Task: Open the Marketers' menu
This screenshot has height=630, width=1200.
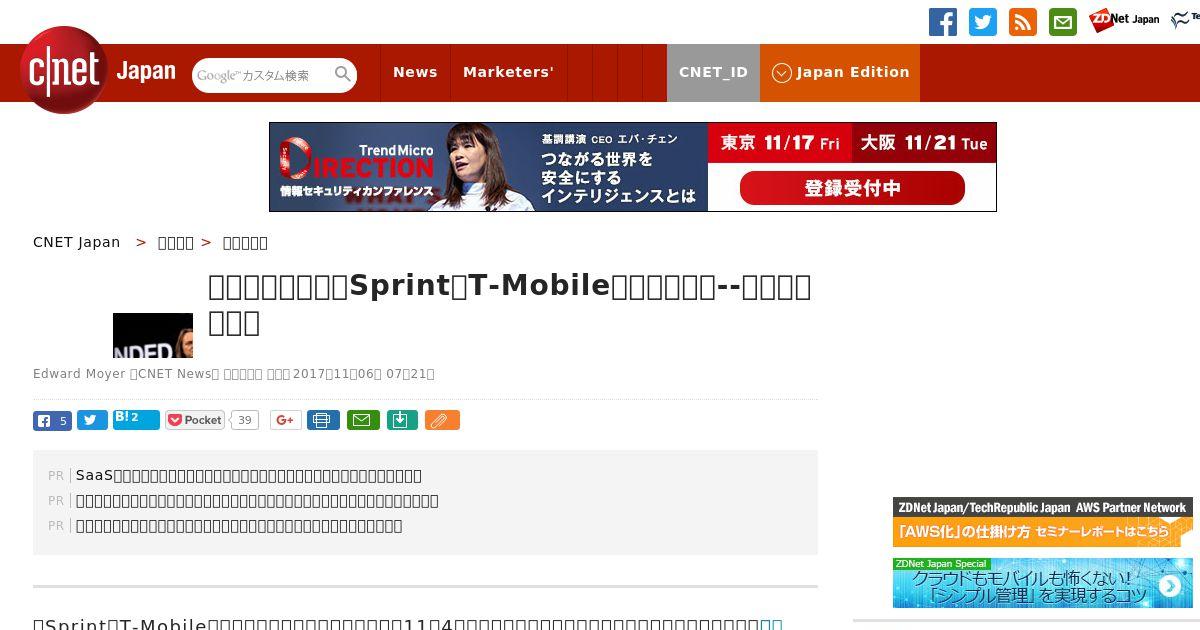Action: tap(508, 72)
